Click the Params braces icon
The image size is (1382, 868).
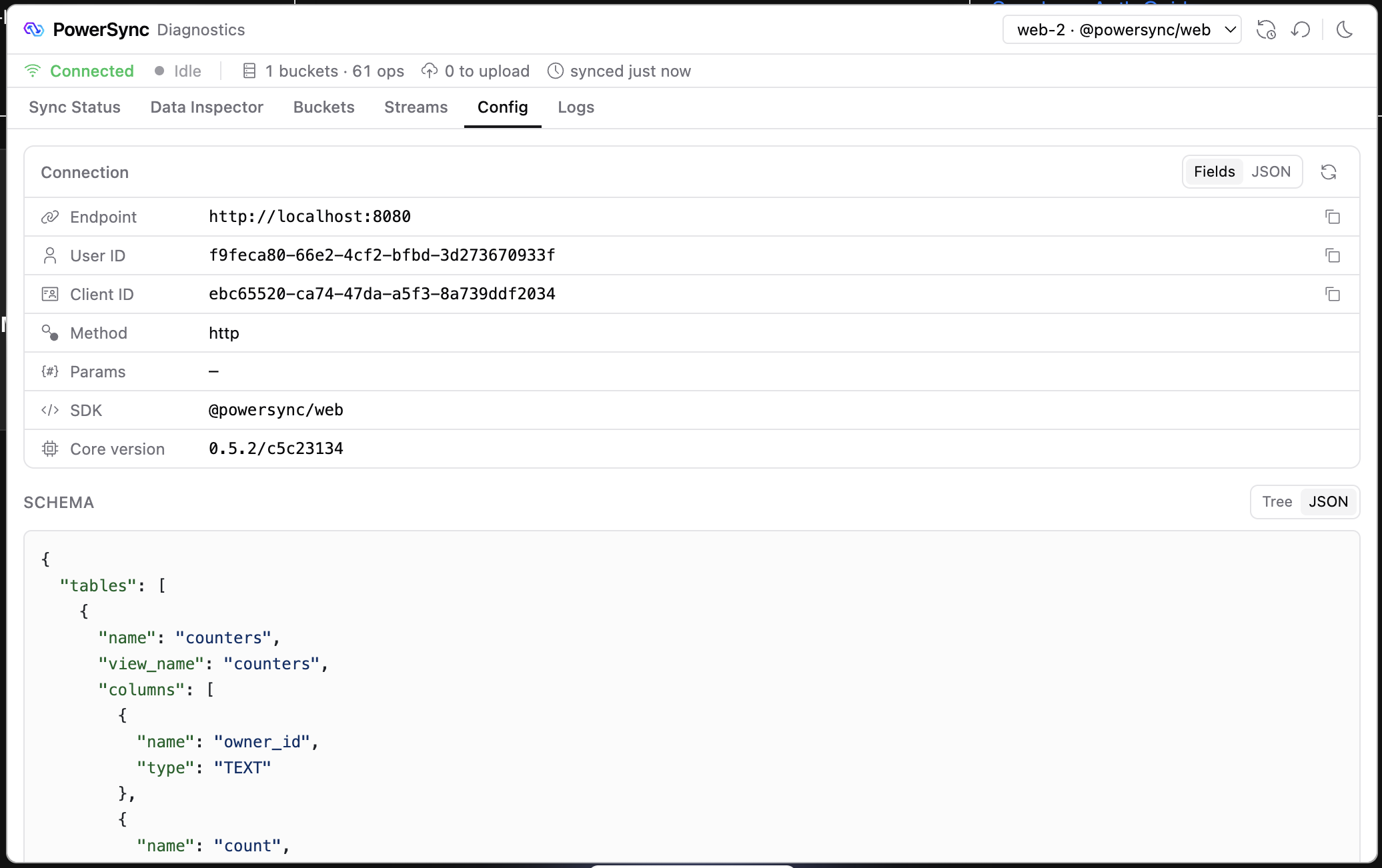pos(50,371)
